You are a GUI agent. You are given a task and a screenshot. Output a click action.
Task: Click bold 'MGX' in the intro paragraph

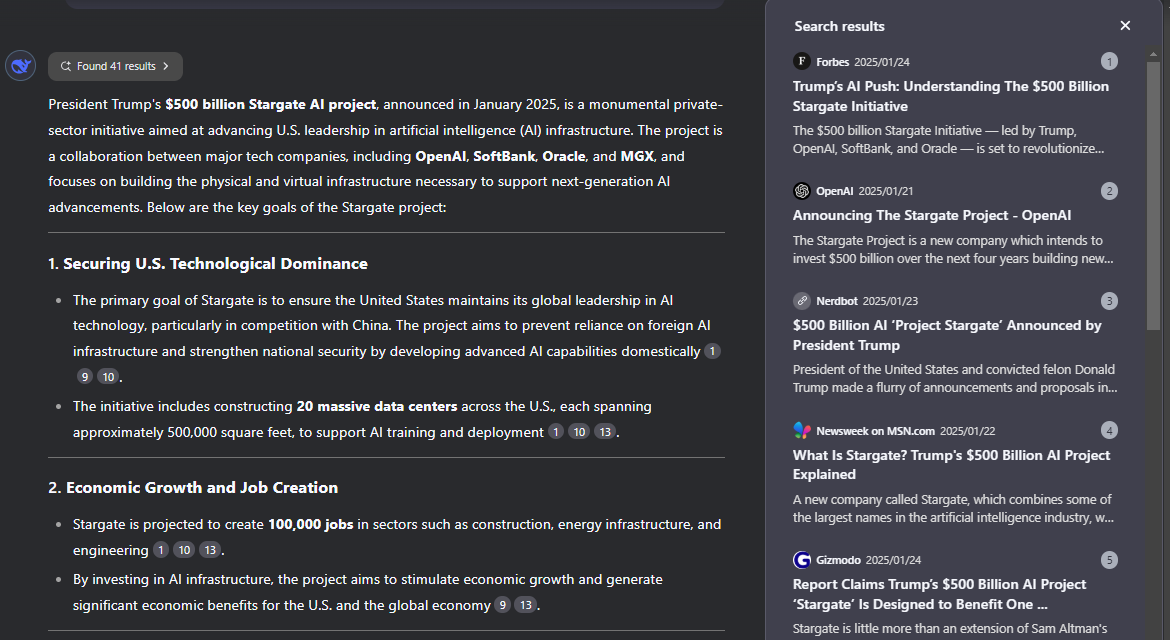(x=637, y=157)
